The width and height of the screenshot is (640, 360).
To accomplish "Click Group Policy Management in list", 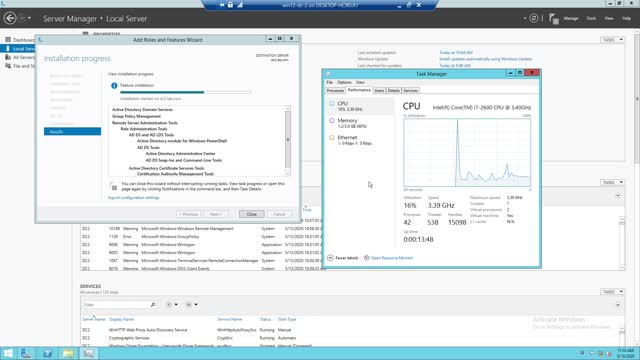I will click(136, 116).
